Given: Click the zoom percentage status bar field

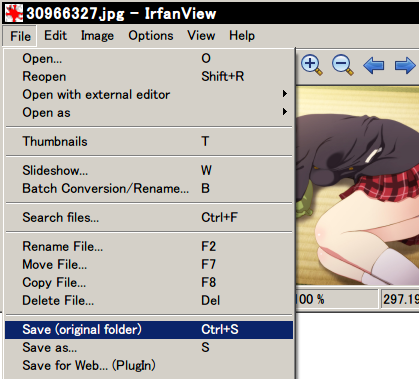Looking at the screenshot, I should (336, 299).
